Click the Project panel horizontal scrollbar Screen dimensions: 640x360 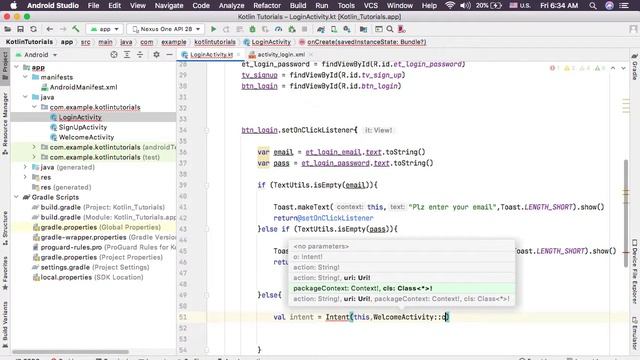click(x=70, y=351)
